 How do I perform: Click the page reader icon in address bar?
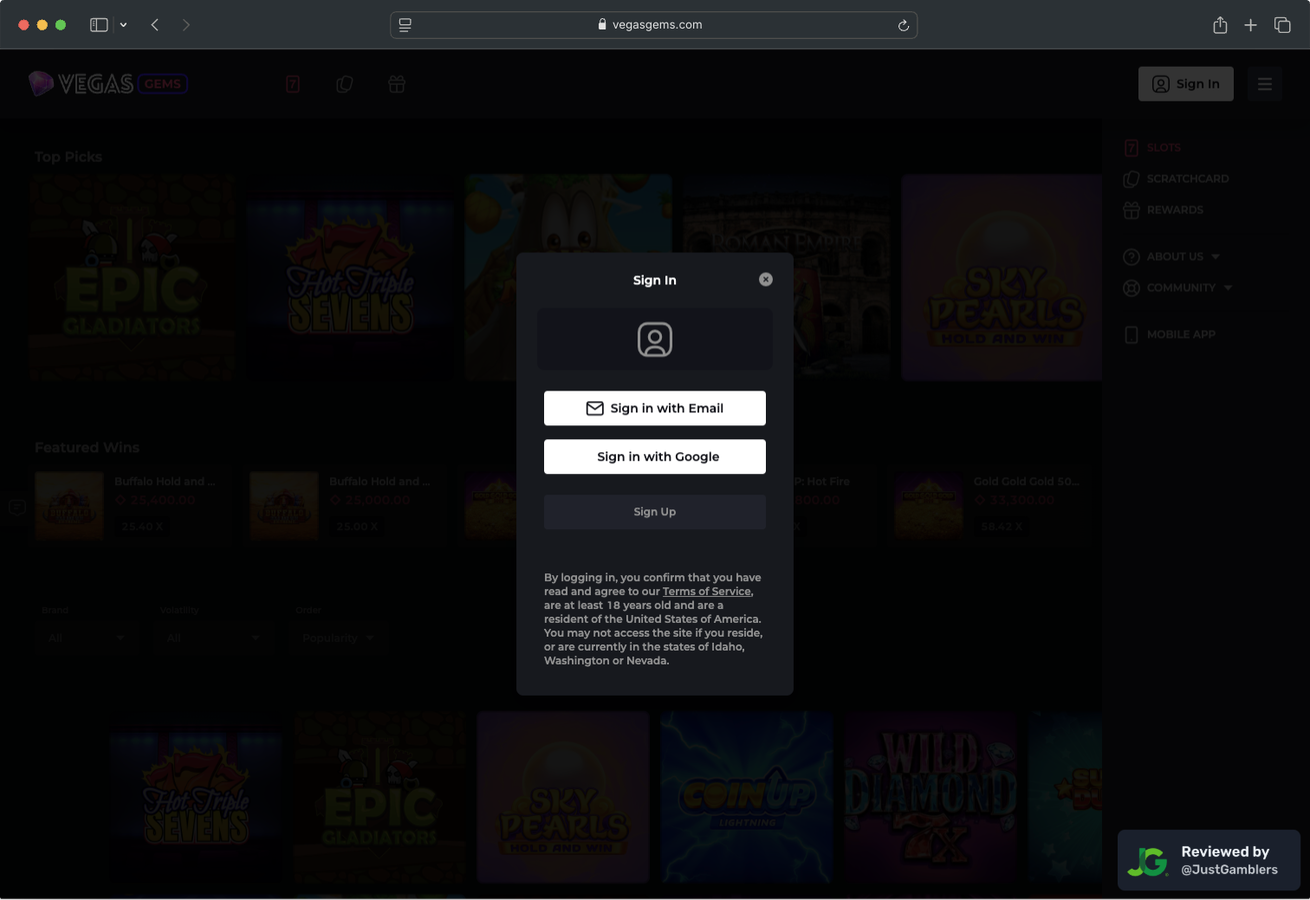405,25
